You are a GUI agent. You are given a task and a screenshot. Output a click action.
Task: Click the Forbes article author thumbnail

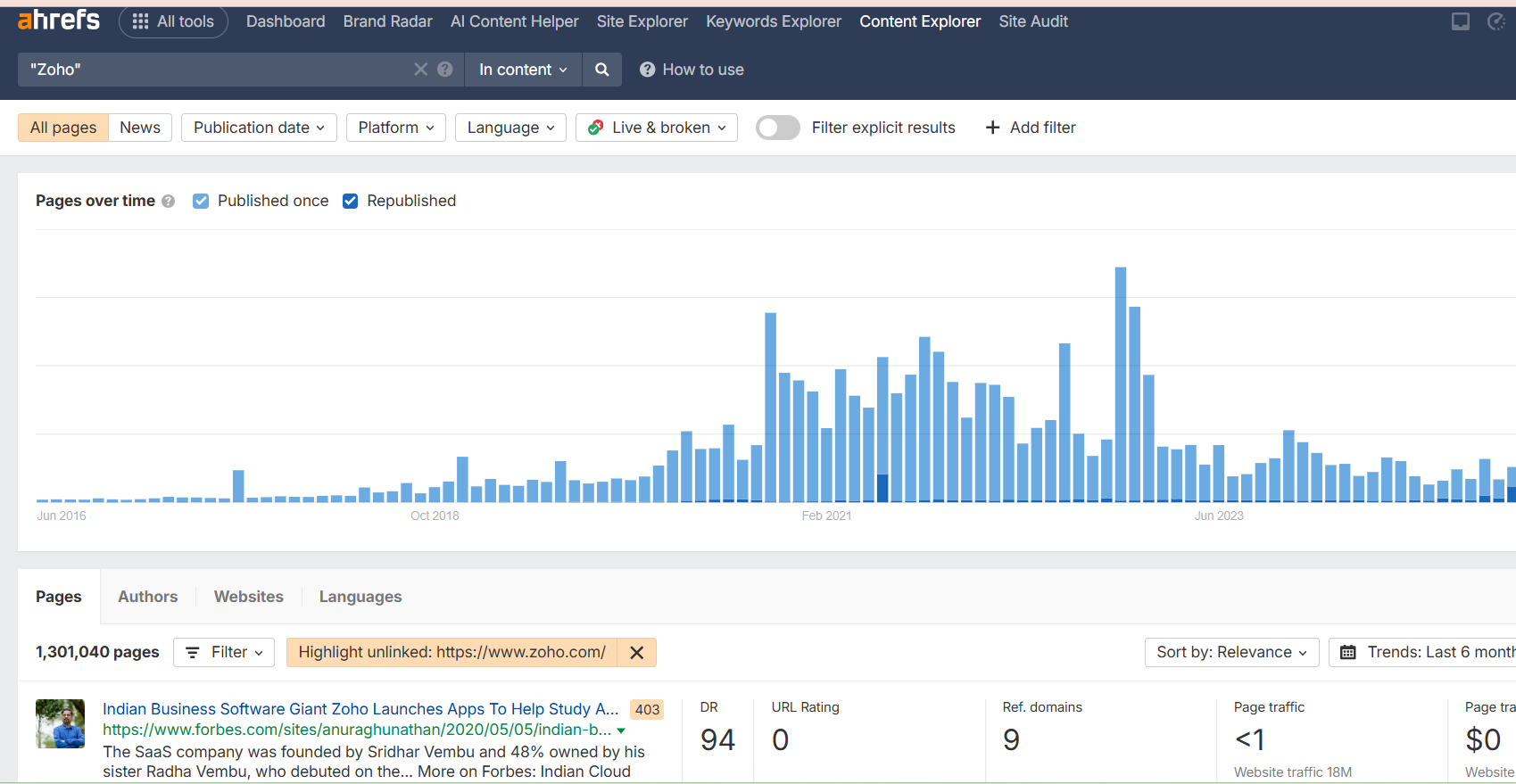coord(60,723)
